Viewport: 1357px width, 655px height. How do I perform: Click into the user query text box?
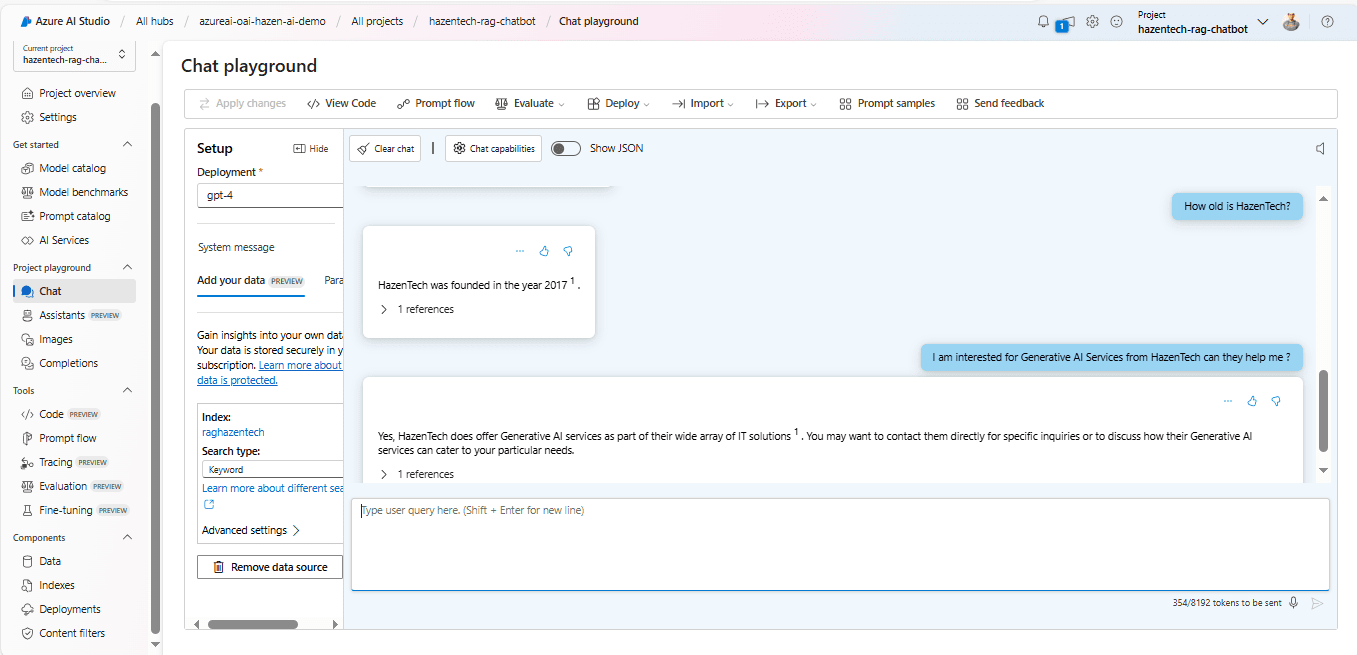click(x=840, y=544)
